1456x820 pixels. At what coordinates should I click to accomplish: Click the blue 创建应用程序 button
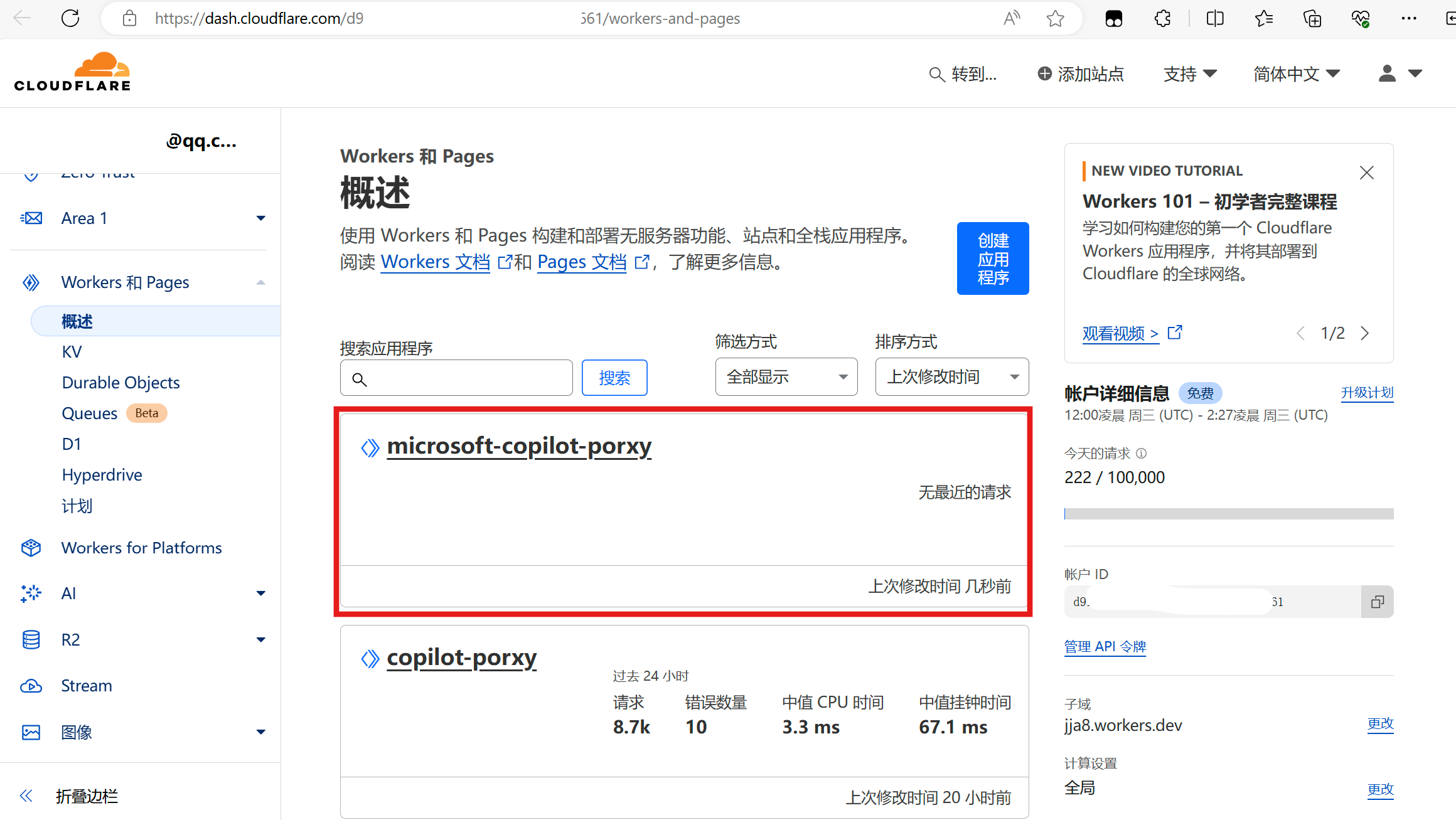992,258
